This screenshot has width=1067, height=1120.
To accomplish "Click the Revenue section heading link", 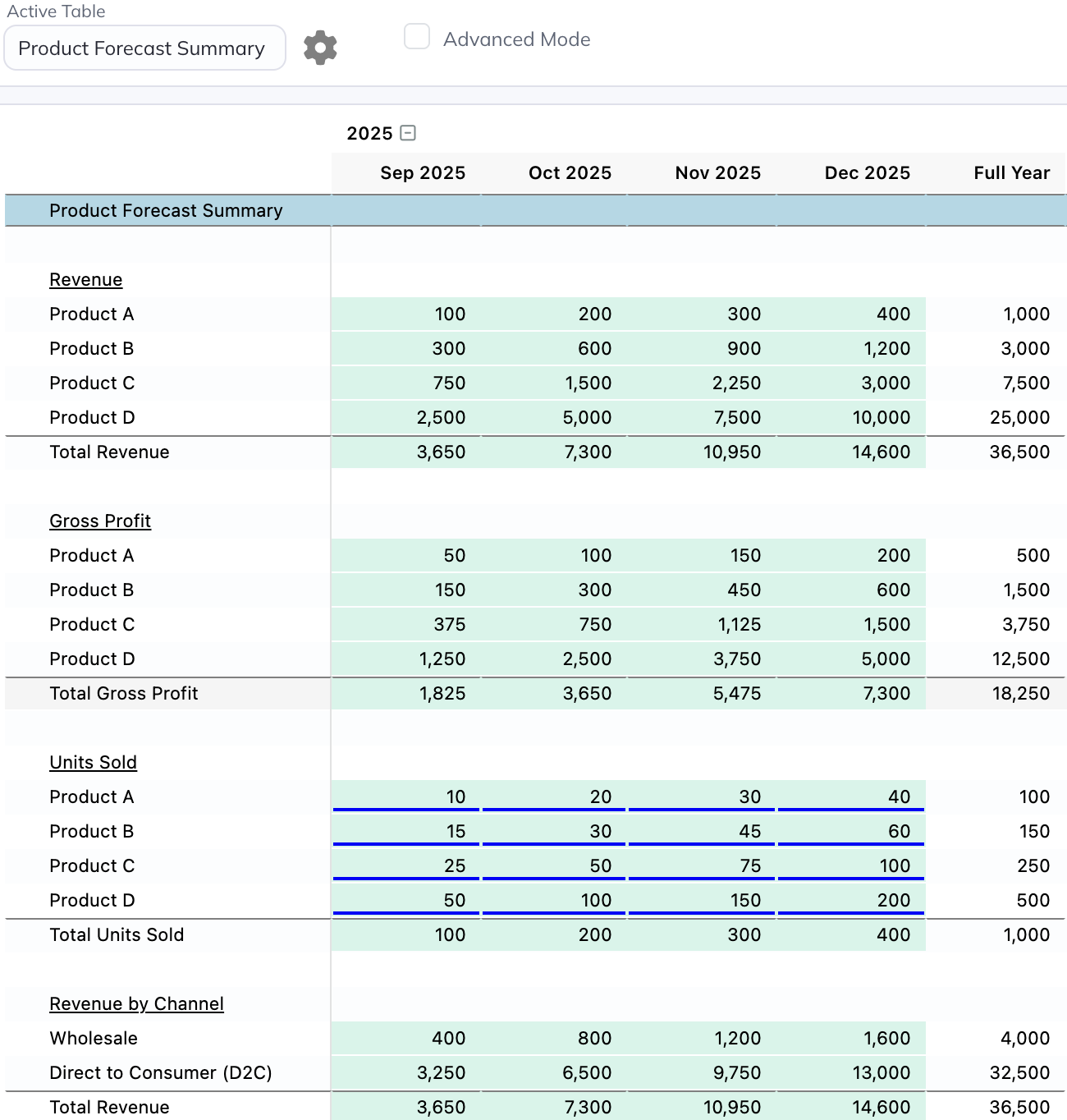I will (x=85, y=280).
